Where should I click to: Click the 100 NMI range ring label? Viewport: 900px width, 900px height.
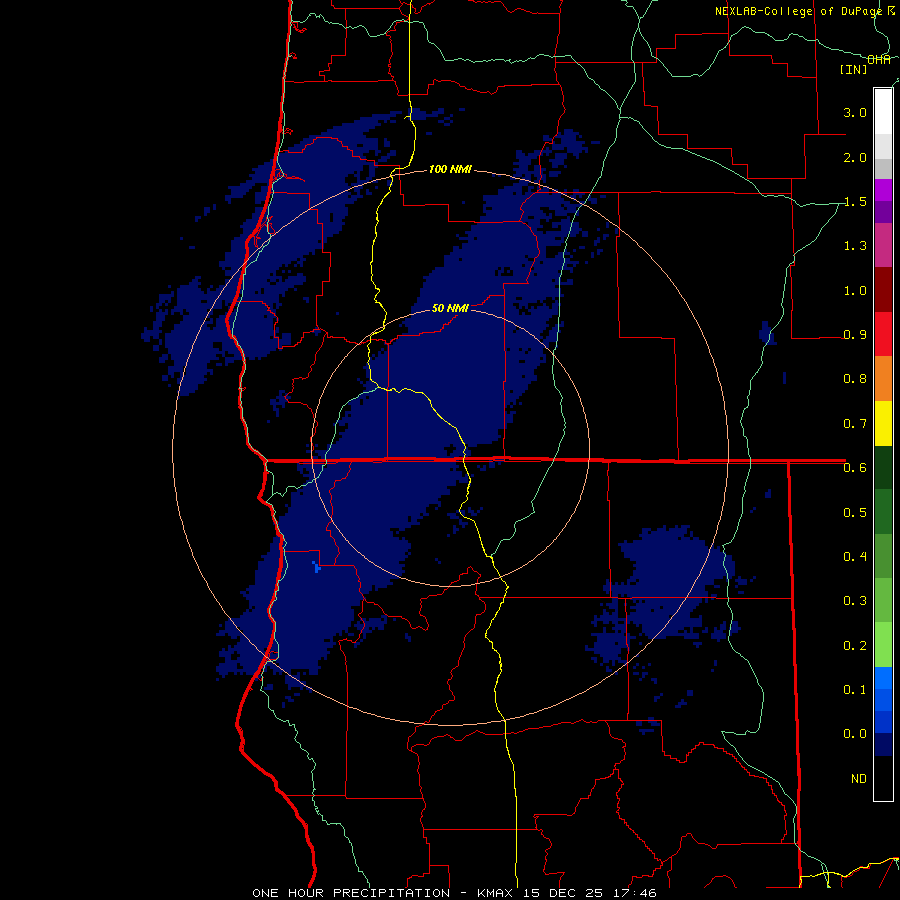(451, 169)
